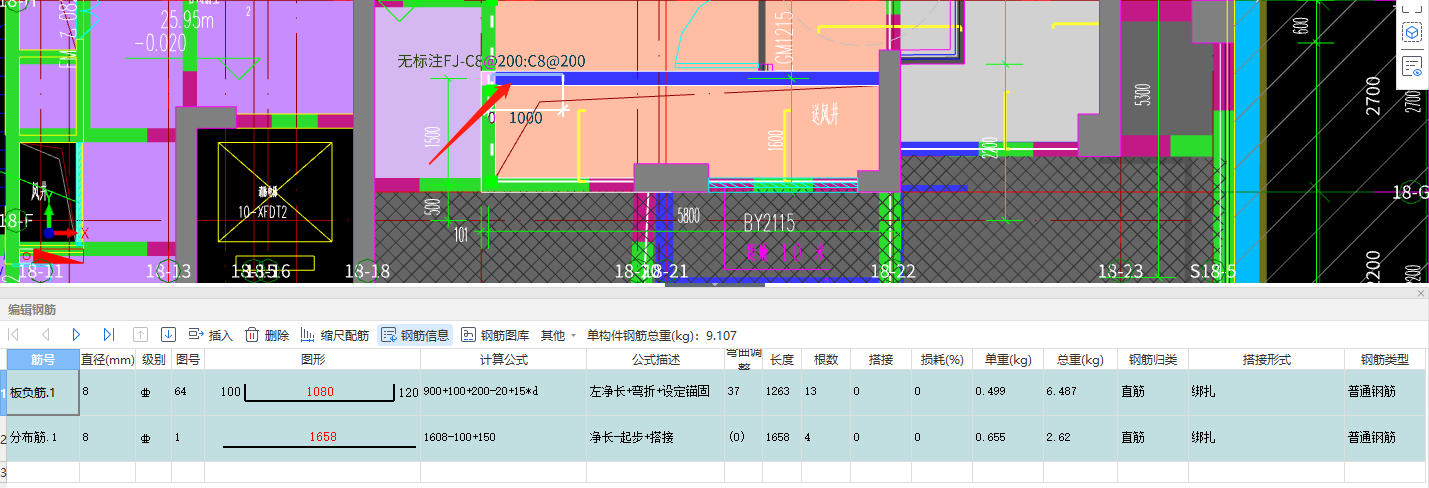The height and width of the screenshot is (488, 1429).
Task: Go to next rebar record
Action: click(x=76, y=335)
